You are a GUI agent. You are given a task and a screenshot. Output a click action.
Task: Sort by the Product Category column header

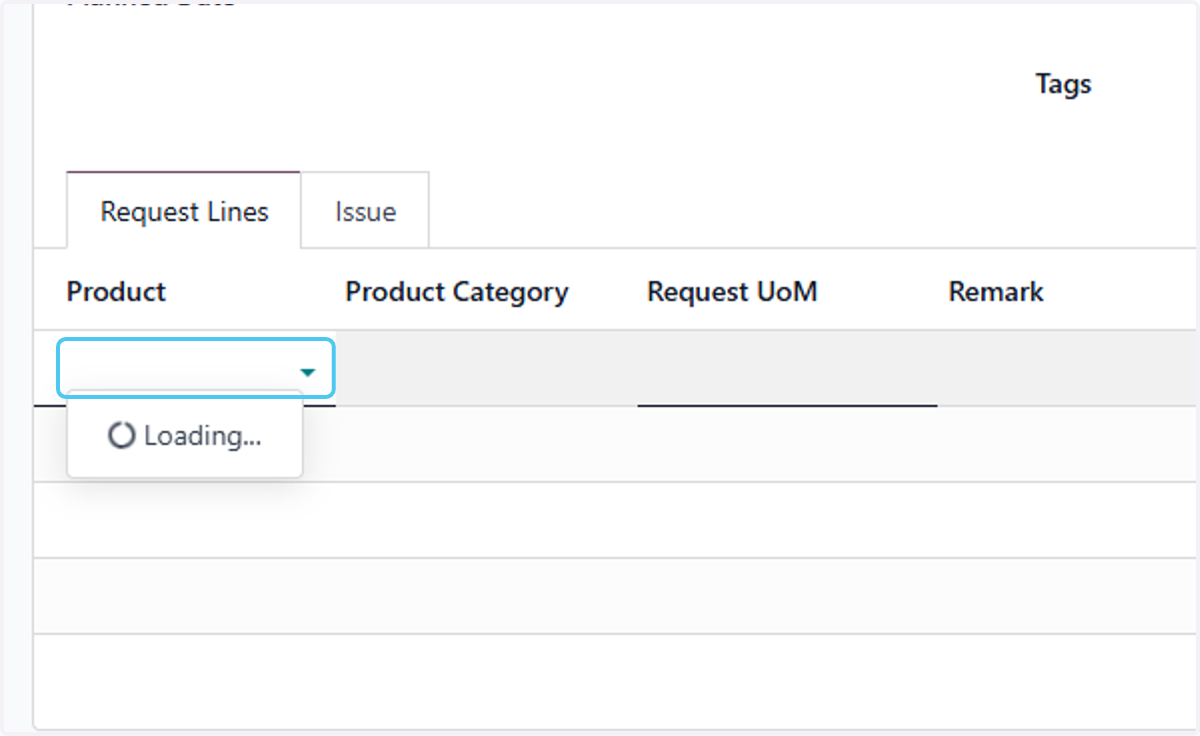pos(457,292)
